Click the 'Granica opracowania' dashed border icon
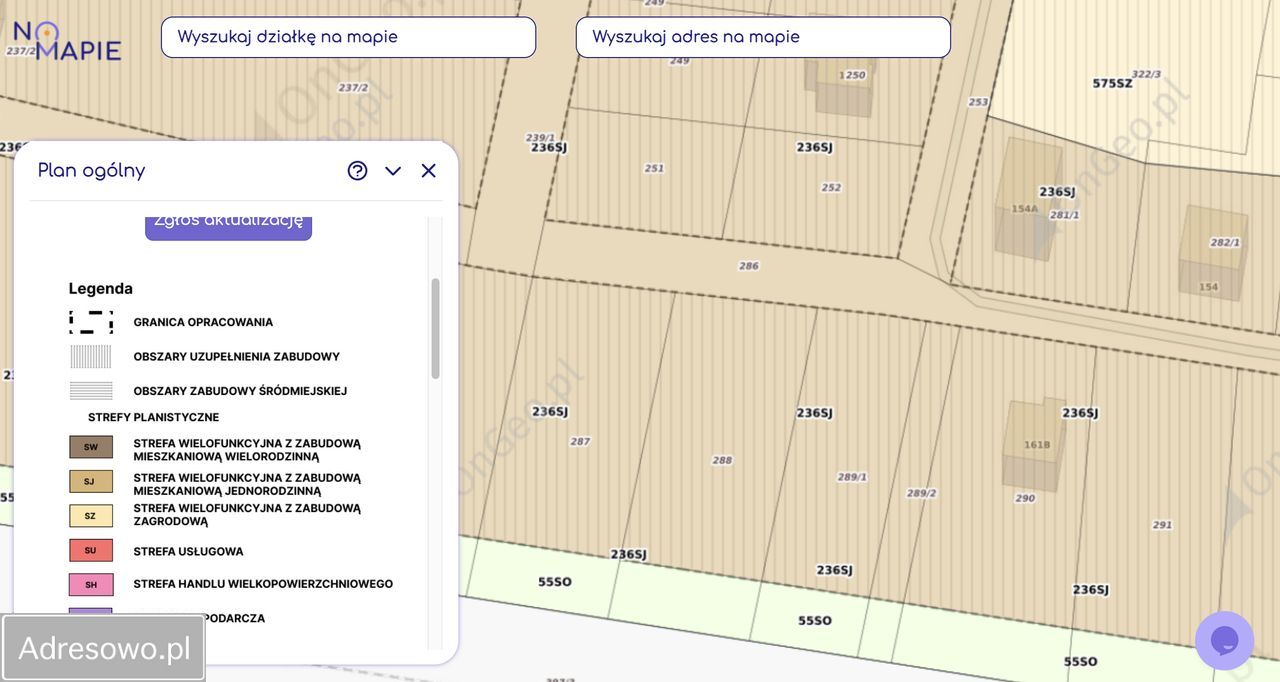1280x682 pixels. coord(91,322)
